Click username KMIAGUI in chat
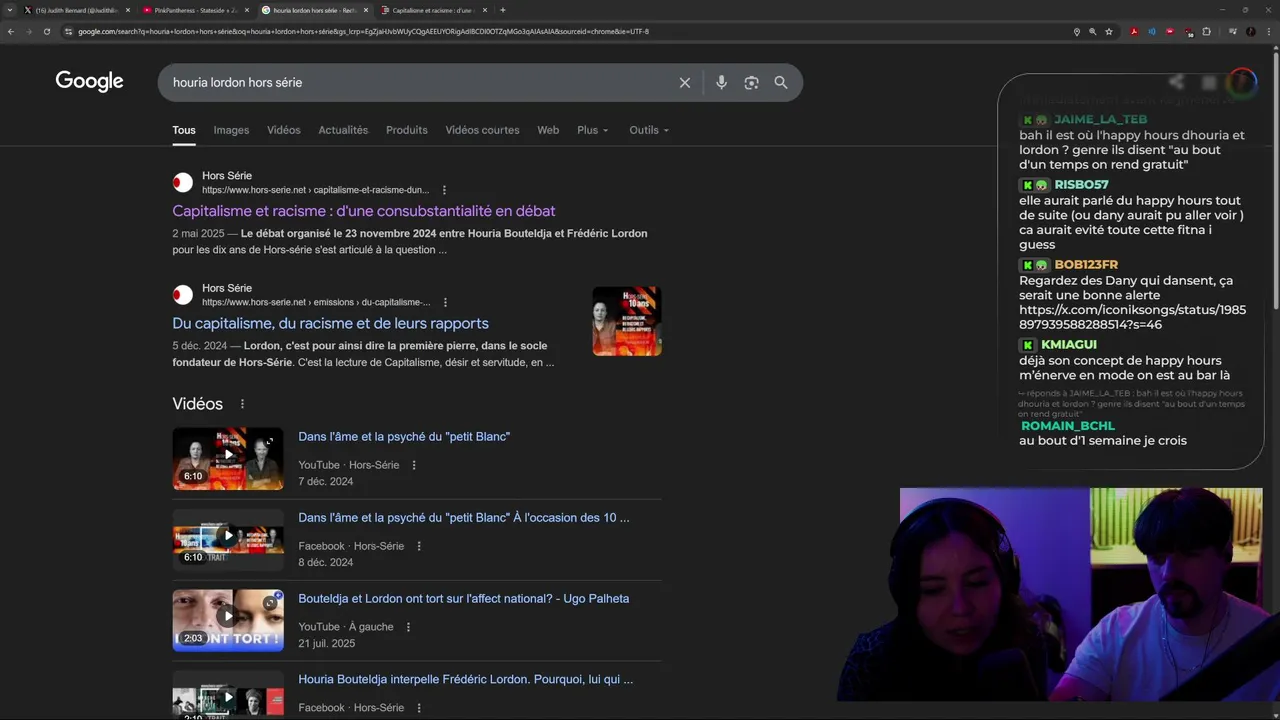The image size is (1280, 720). pos(1069,345)
